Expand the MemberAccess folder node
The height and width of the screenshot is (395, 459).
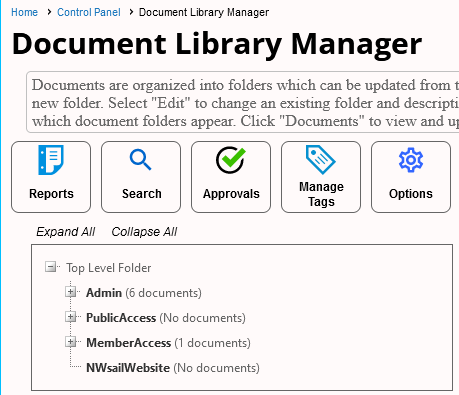pyautogui.click(x=70, y=342)
